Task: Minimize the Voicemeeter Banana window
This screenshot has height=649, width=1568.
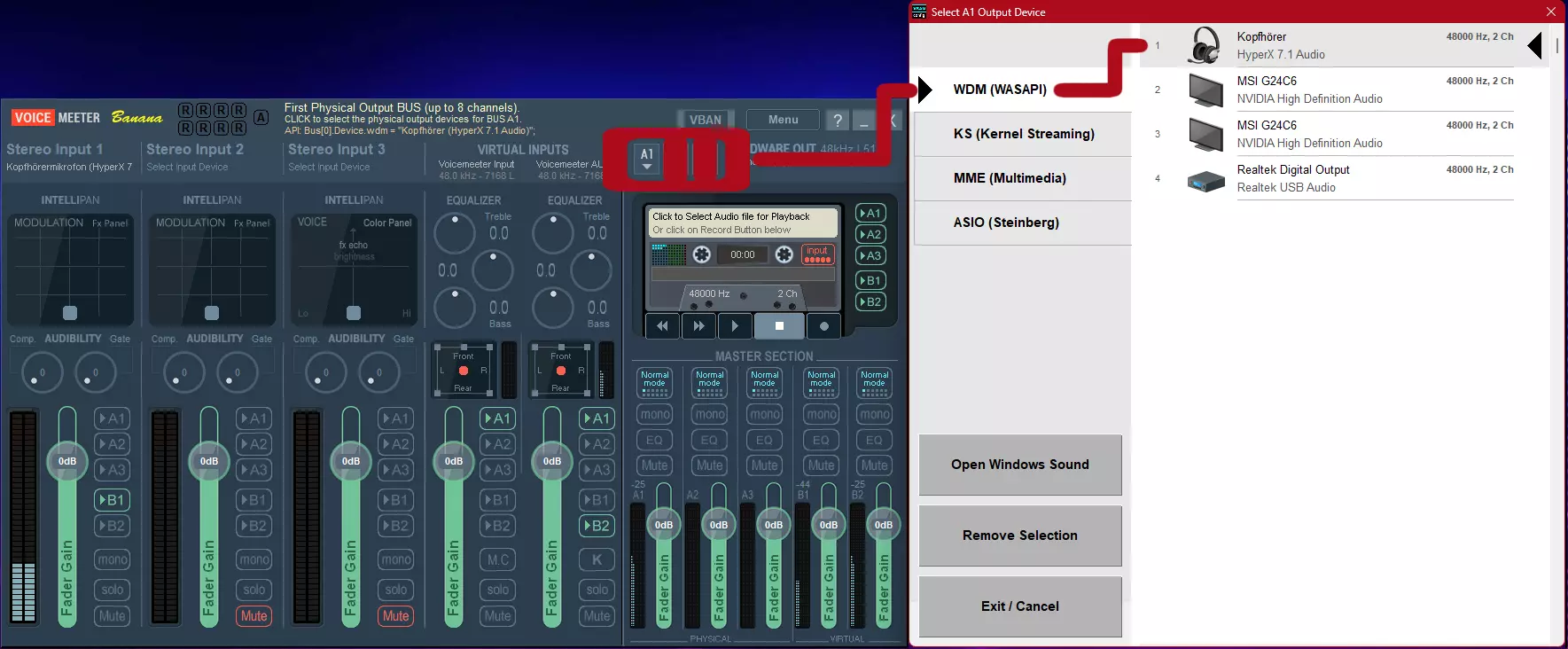Action: [x=865, y=120]
